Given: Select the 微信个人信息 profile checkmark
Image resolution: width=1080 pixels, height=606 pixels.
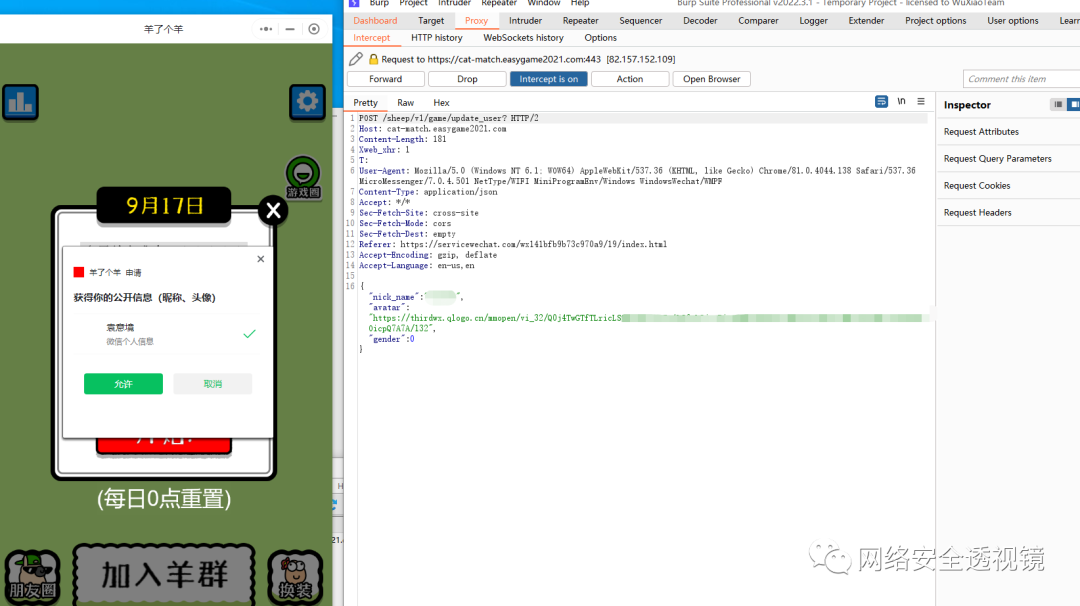Looking at the screenshot, I should [249, 334].
